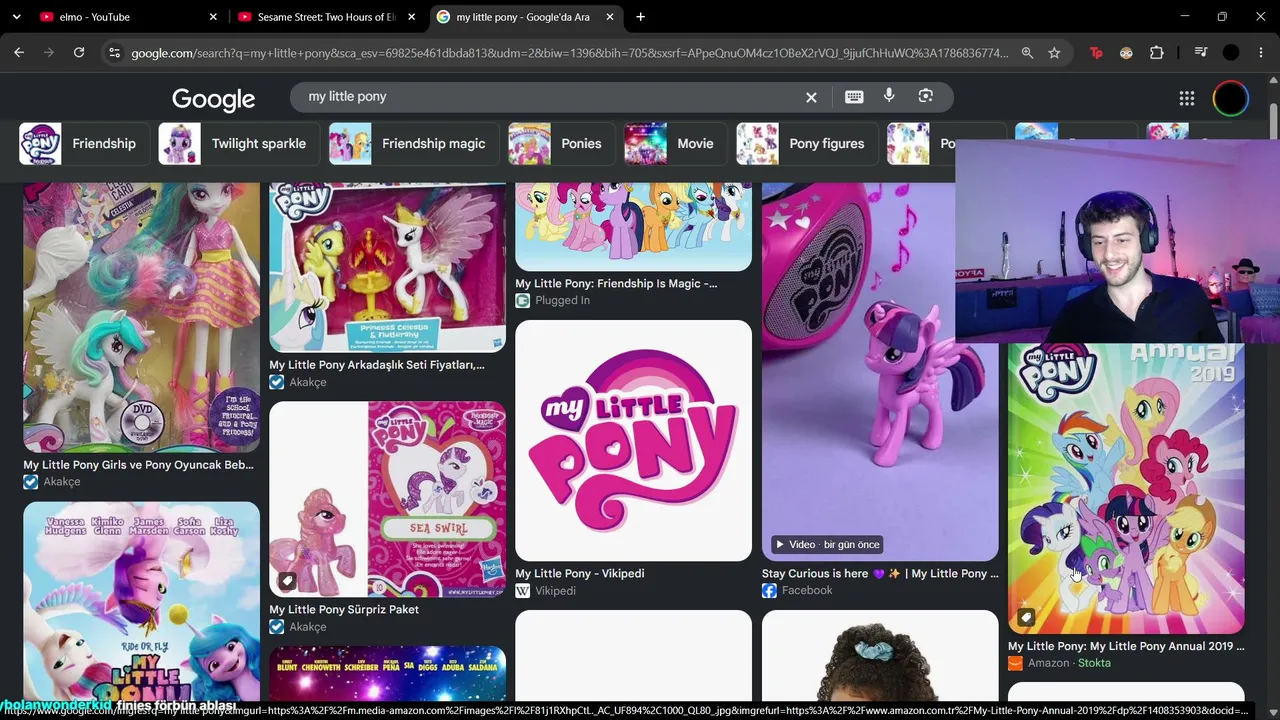Open the Sea Swirl pony package image

coord(387,499)
